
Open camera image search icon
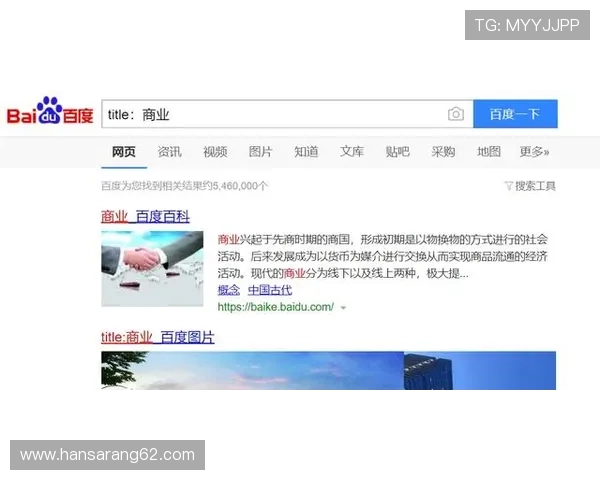point(456,114)
